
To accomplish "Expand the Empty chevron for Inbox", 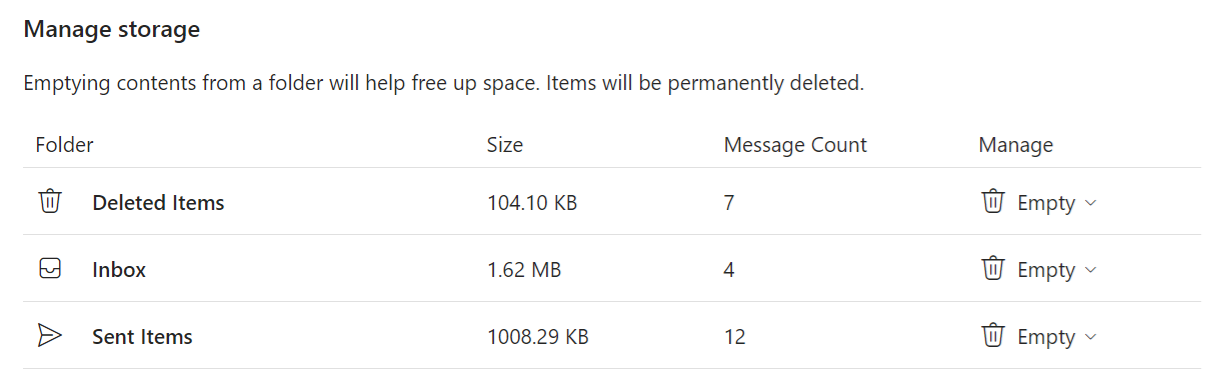I will (x=1091, y=270).
